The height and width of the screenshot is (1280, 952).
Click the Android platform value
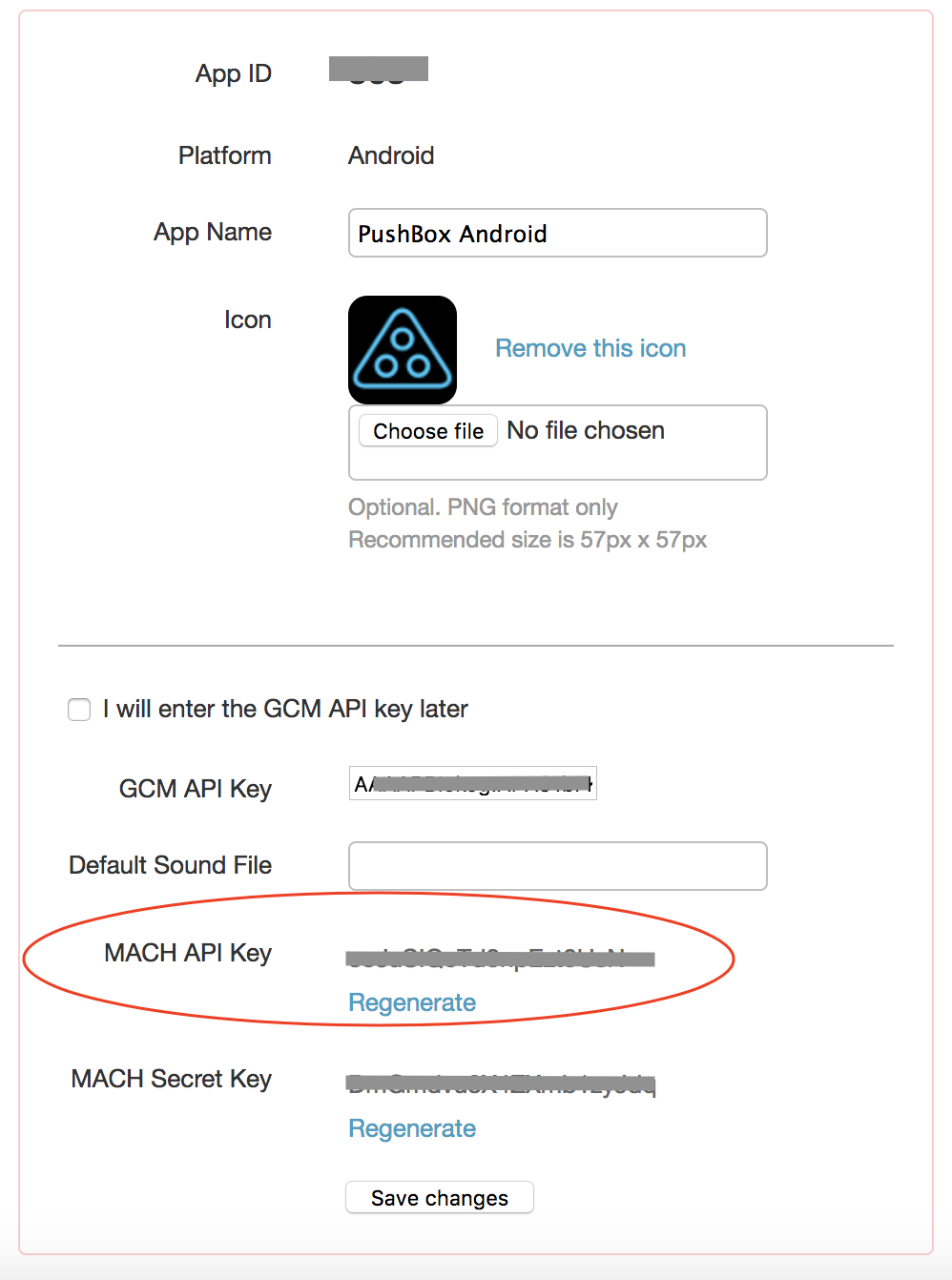pyautogui.click(x=391, y=155)
